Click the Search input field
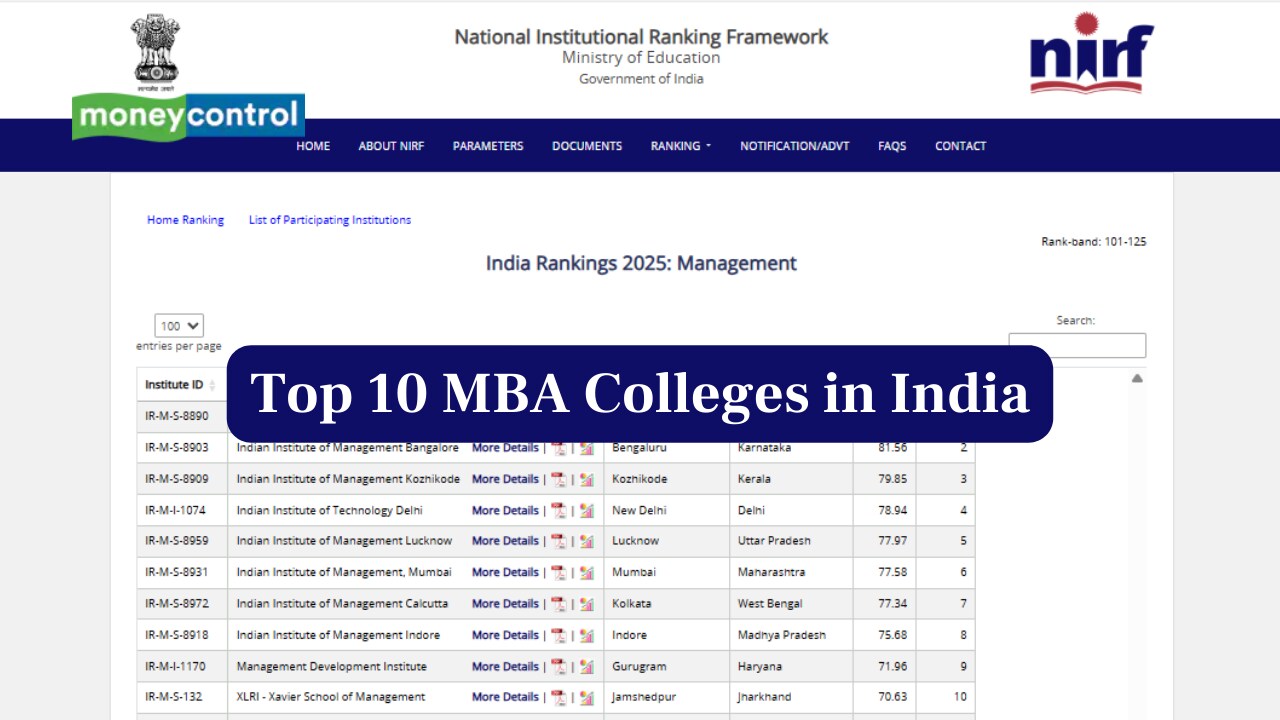 pos(1077,345)
